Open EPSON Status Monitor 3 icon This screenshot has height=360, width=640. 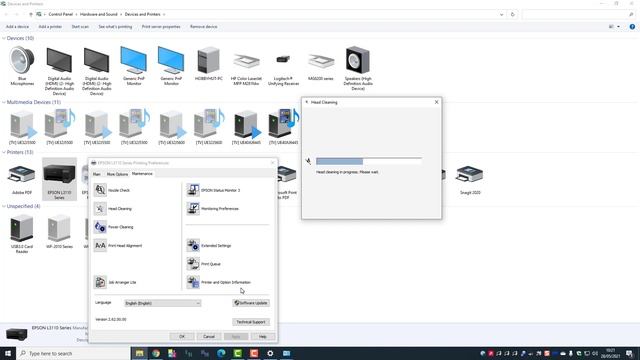pos(193,190)
